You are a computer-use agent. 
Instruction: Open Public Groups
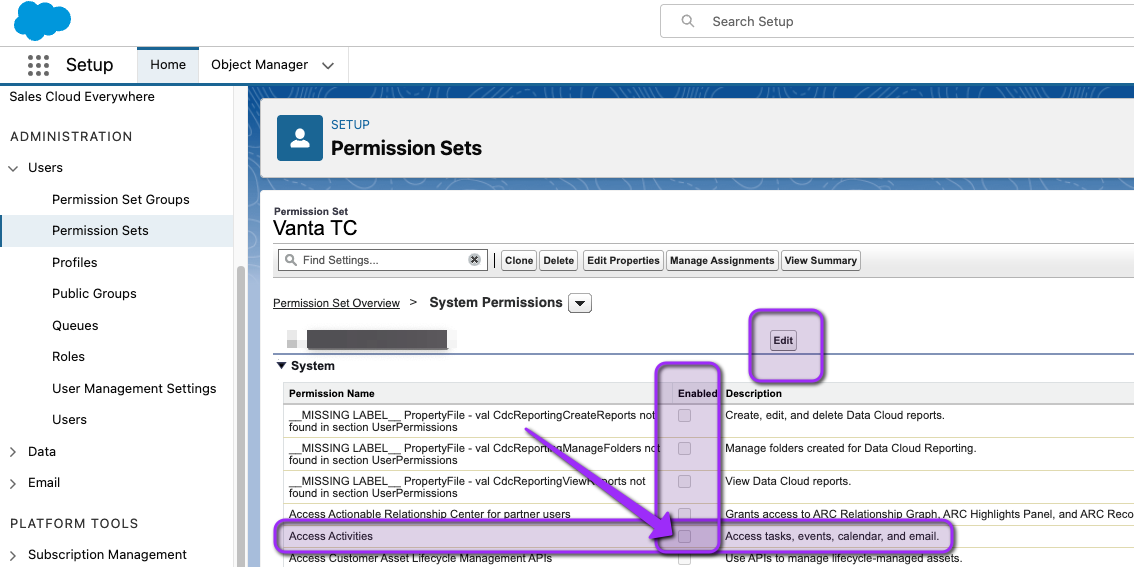[x=94, y=294]
